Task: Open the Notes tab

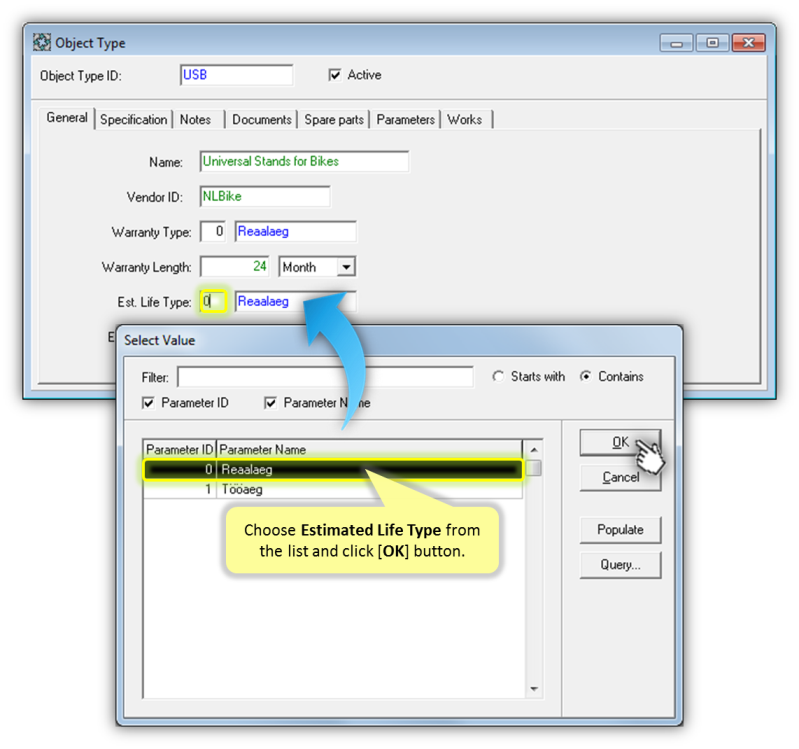Action: click(196, 119)
